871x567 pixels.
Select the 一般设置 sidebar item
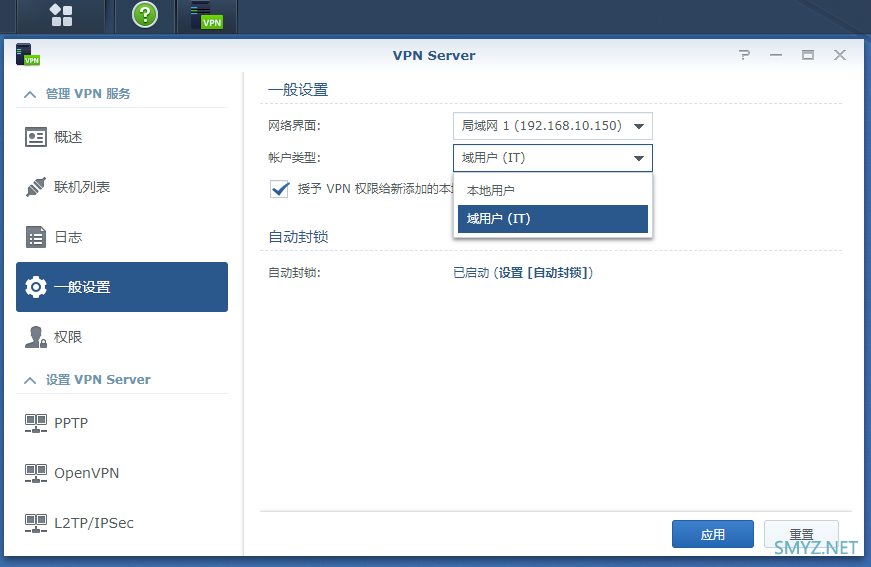coord(122,287)
